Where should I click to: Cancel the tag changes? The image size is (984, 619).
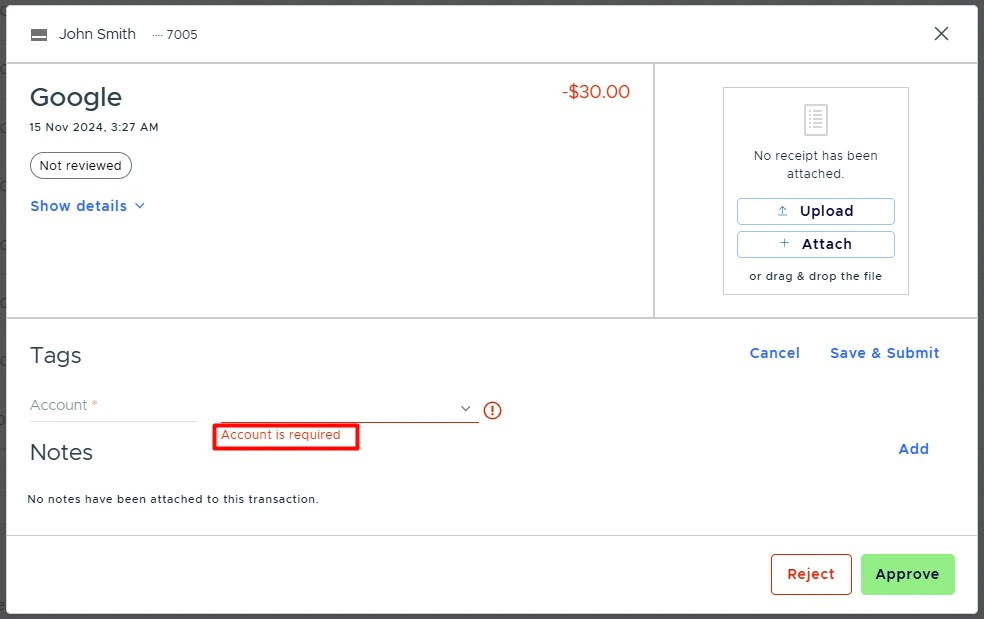(774, 352)
